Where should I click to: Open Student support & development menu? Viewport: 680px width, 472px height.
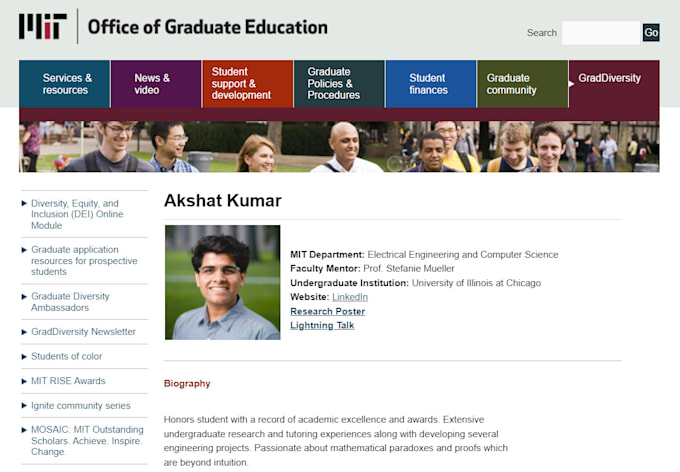click(x=248, y=84)
